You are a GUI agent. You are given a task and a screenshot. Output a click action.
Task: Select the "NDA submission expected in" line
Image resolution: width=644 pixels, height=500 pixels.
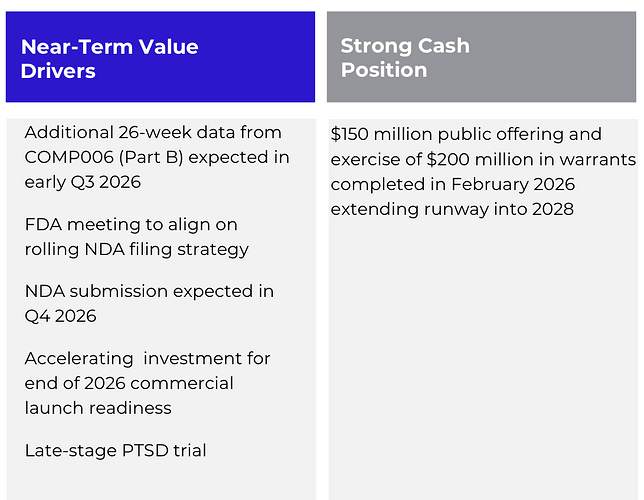click(149, 291)
